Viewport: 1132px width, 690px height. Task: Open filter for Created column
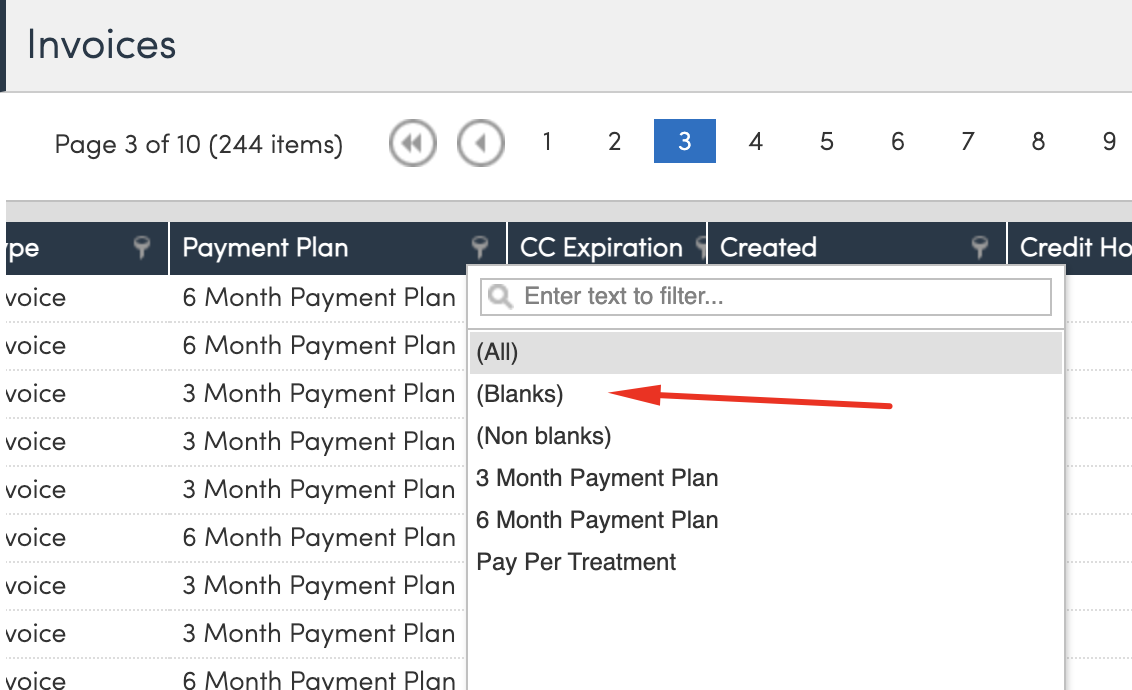point(981,248)
